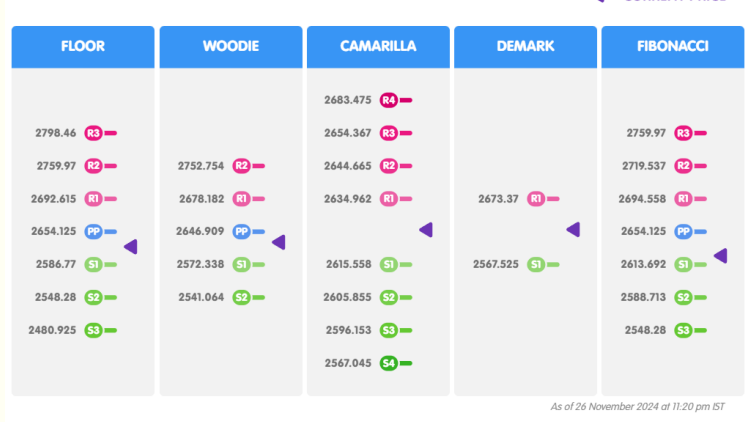This screenshot has width=750, height=422.
Task: Click the Floor pivot point value 2654.125
Action: (x=56, y=231)
